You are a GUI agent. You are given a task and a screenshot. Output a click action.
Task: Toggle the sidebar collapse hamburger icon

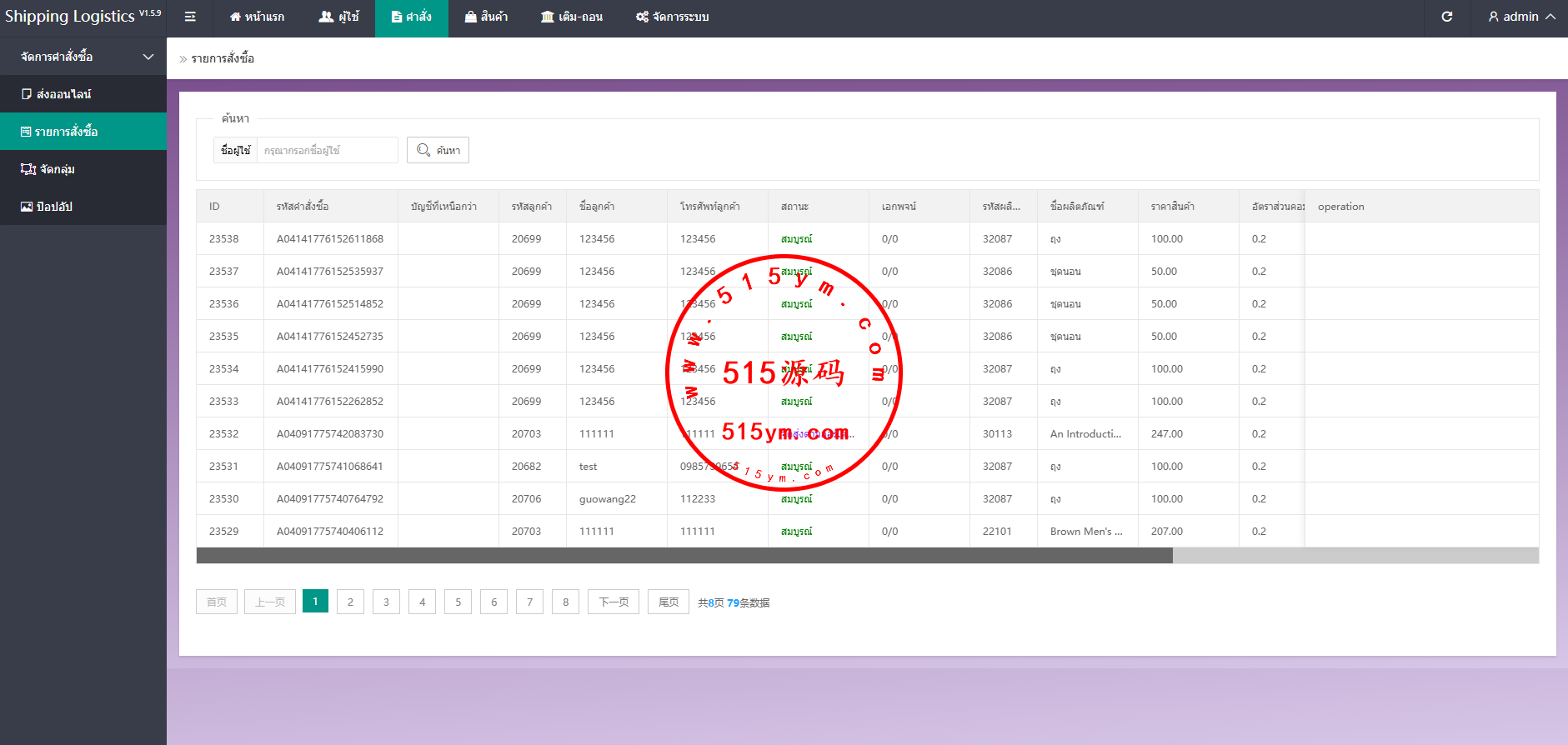(x=190, y=17)
